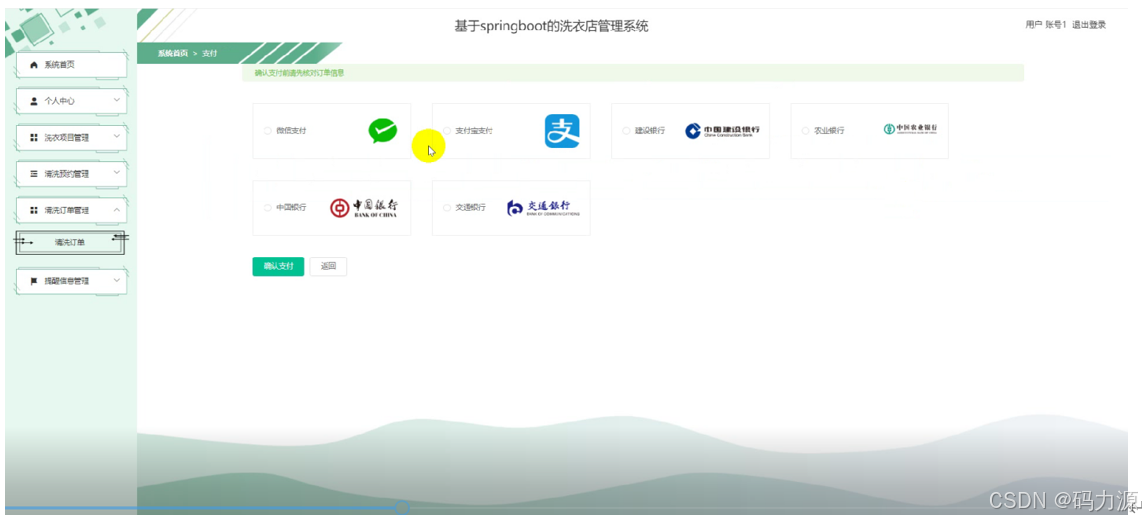Expand the 清洗预约管理 menu chevron
The height and width of the screenshot is (521, 1142).
[117, 173]
